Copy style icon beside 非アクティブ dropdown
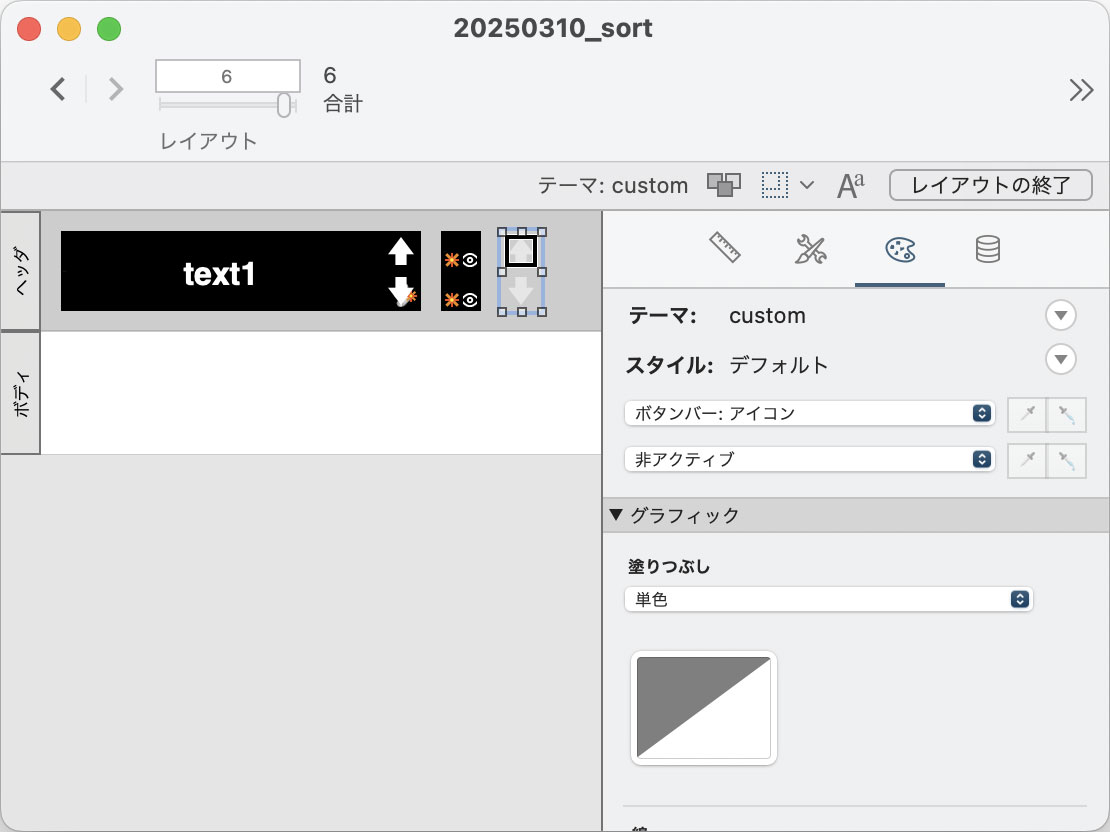Screen dimensions: 1110x832 click(x=1027, y=461)
